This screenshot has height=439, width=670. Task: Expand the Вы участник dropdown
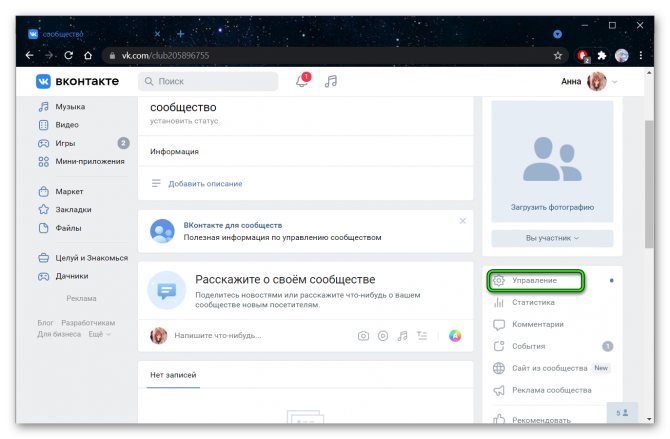[x=552, y=238]
